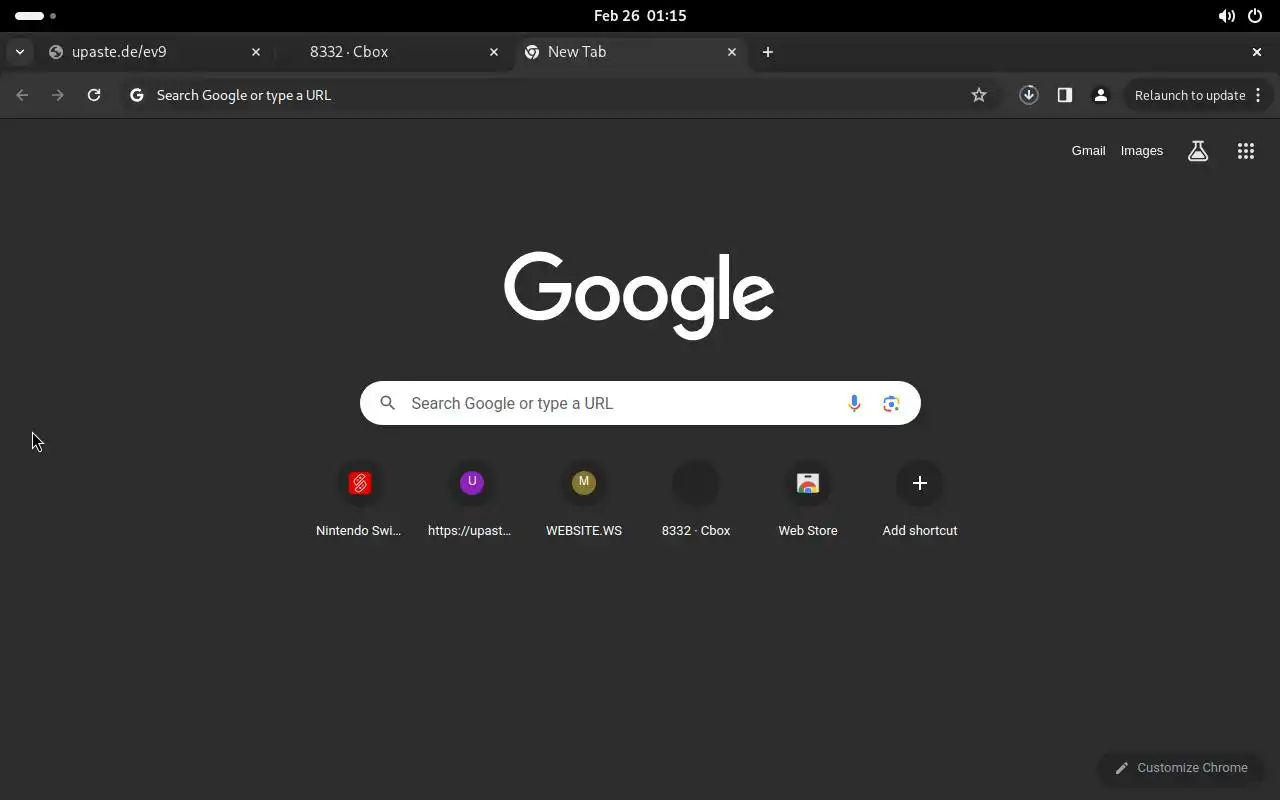Expand the tab search dropdown arrow
Image resolution: width=1280 pixels, height=800 pixels.
coord(20,52)
